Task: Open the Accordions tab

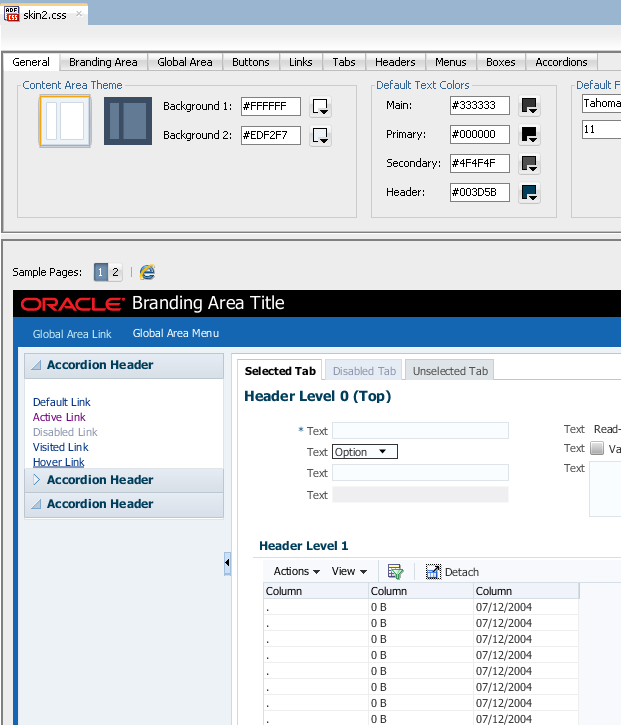Action: point(561,62)
